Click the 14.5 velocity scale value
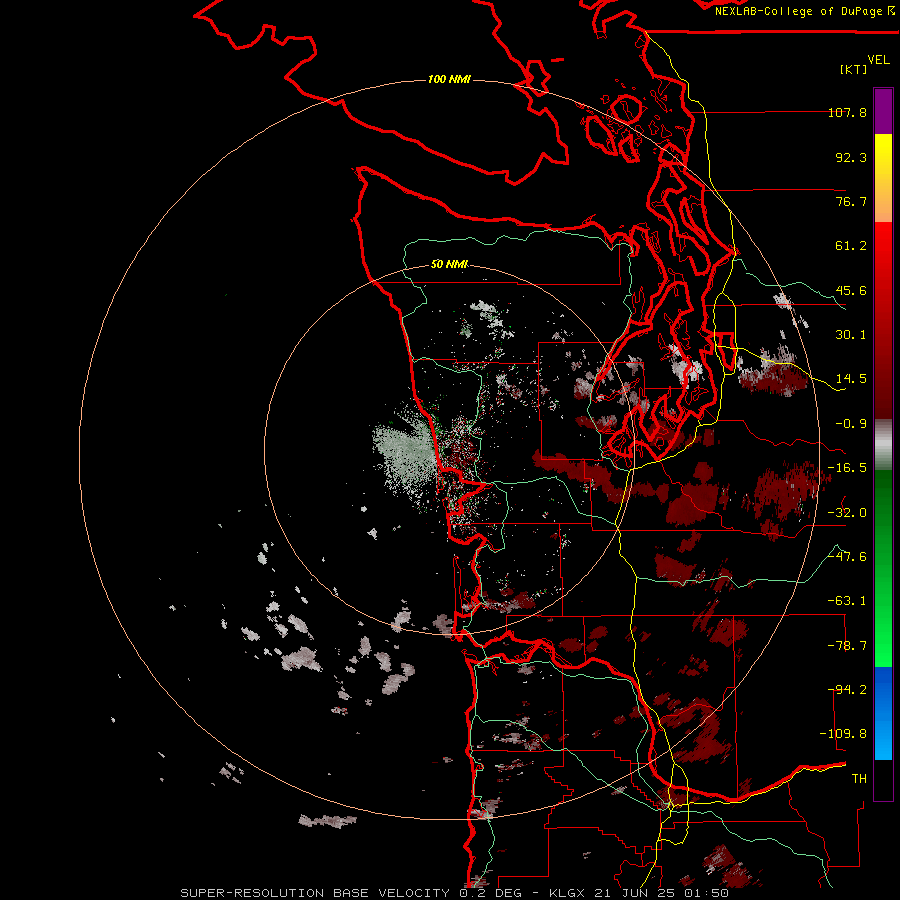900x900 pixels. coord(851,379)
